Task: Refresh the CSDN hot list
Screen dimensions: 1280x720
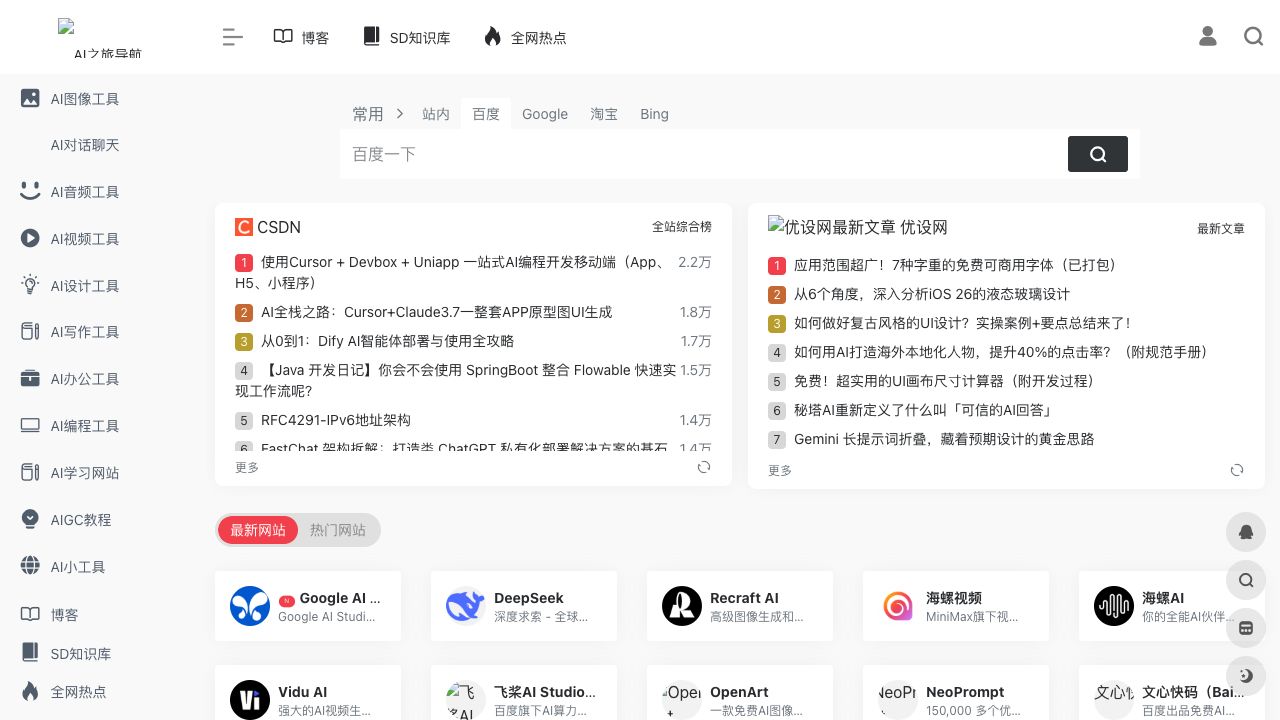Action: click(704, 467)
